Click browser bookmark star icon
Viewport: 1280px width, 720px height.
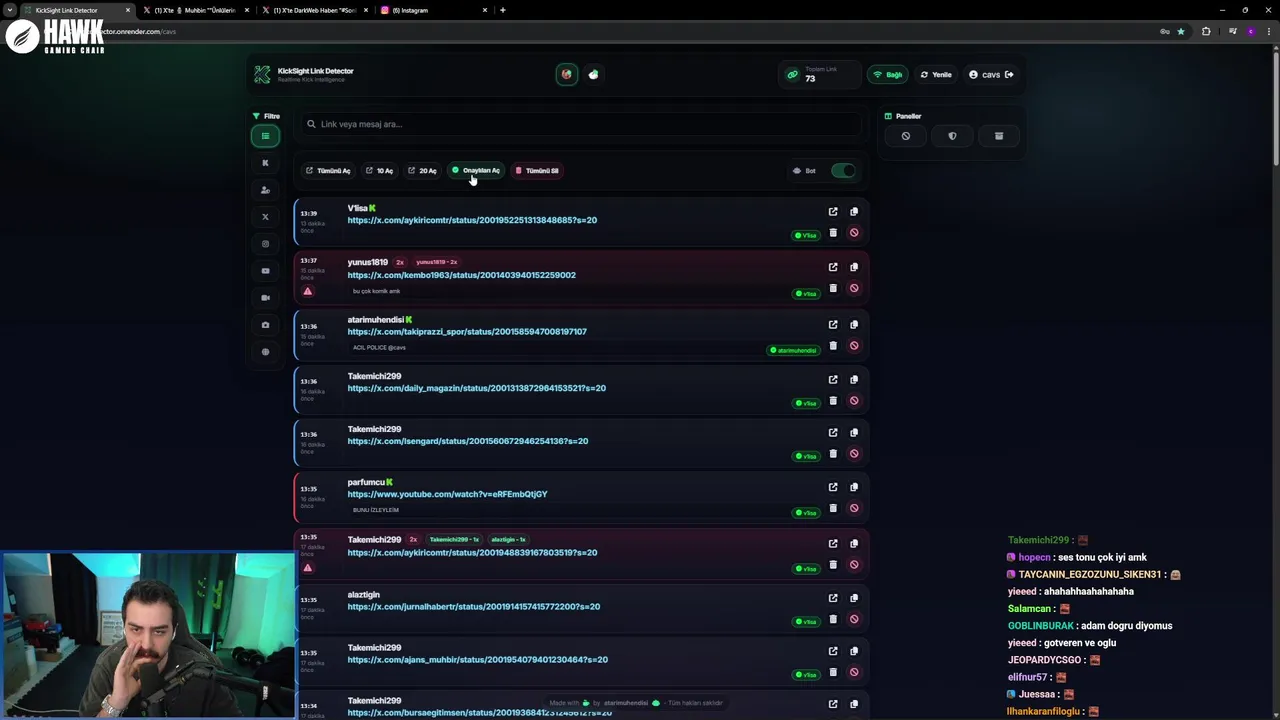[x=1181, y=31]
